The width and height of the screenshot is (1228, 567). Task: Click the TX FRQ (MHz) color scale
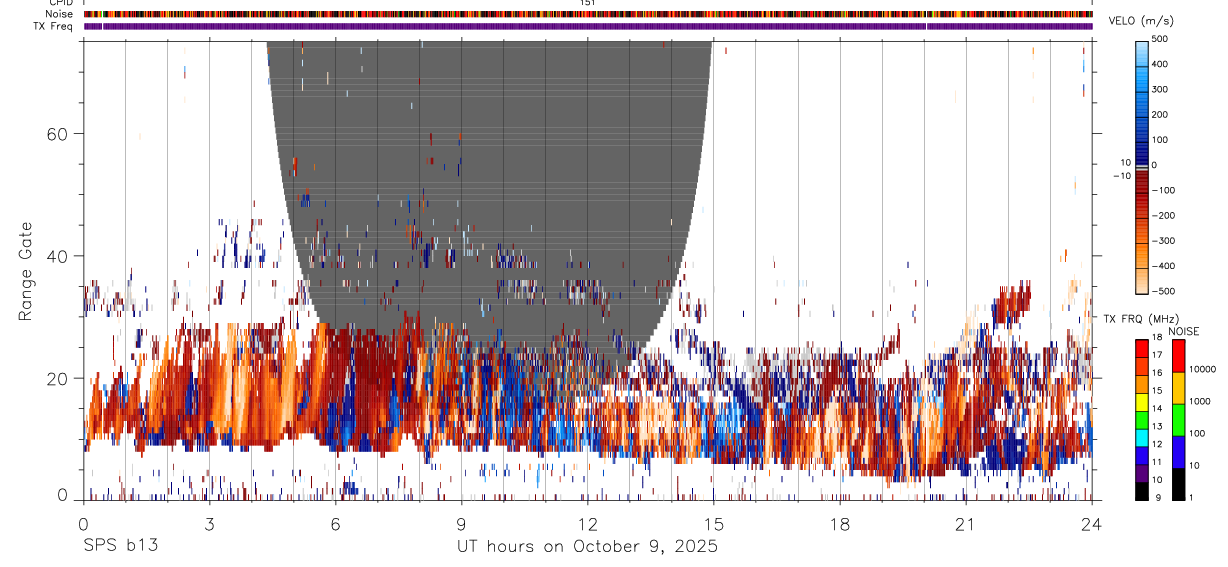pos(1141,420)
